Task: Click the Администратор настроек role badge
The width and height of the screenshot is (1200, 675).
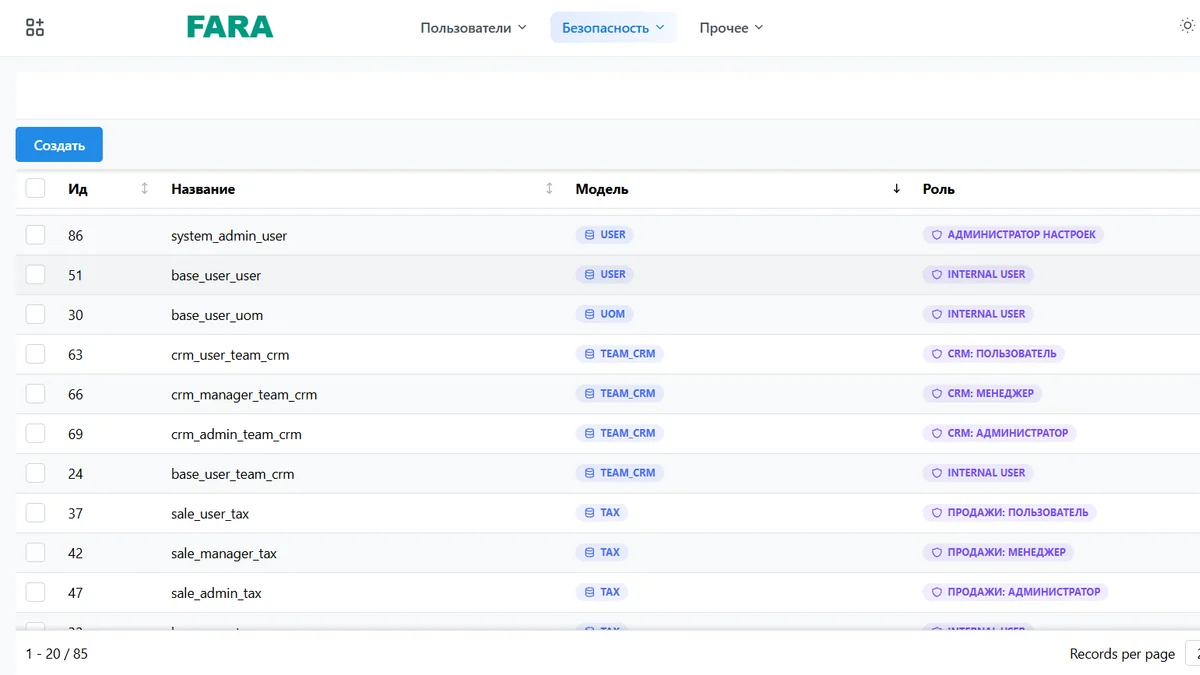Action: pyautogui.click(x=1013, y=235)
